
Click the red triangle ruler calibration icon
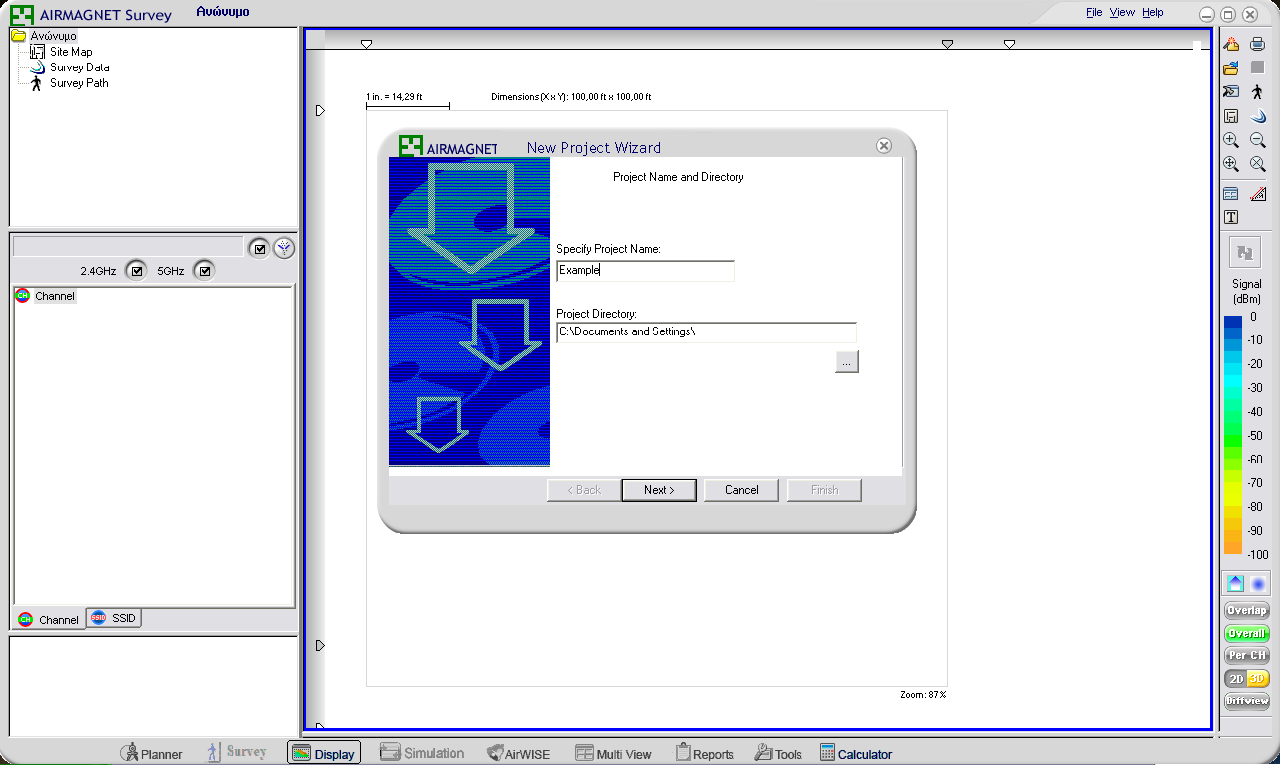point(1258,194)
